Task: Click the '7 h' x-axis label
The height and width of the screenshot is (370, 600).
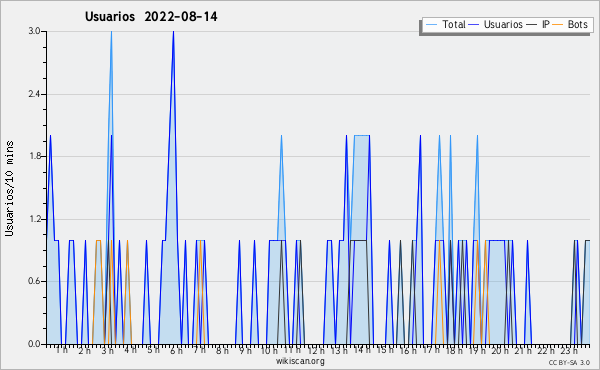Action: coord(199,350)
